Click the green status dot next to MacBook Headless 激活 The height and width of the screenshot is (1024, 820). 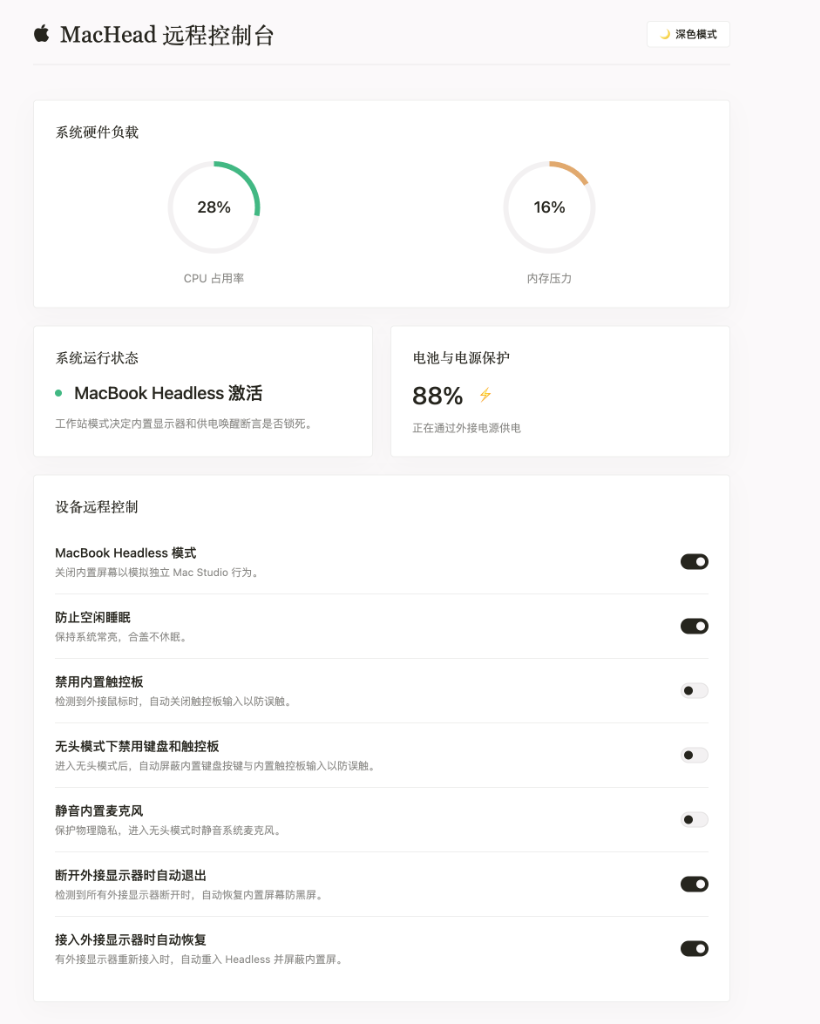coord(59,393)
